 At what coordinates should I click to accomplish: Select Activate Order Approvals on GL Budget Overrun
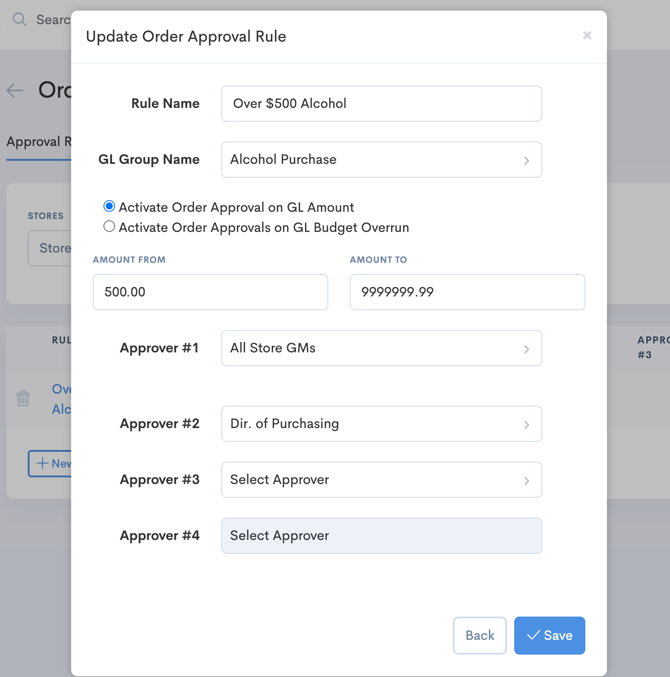pos(109,227)
